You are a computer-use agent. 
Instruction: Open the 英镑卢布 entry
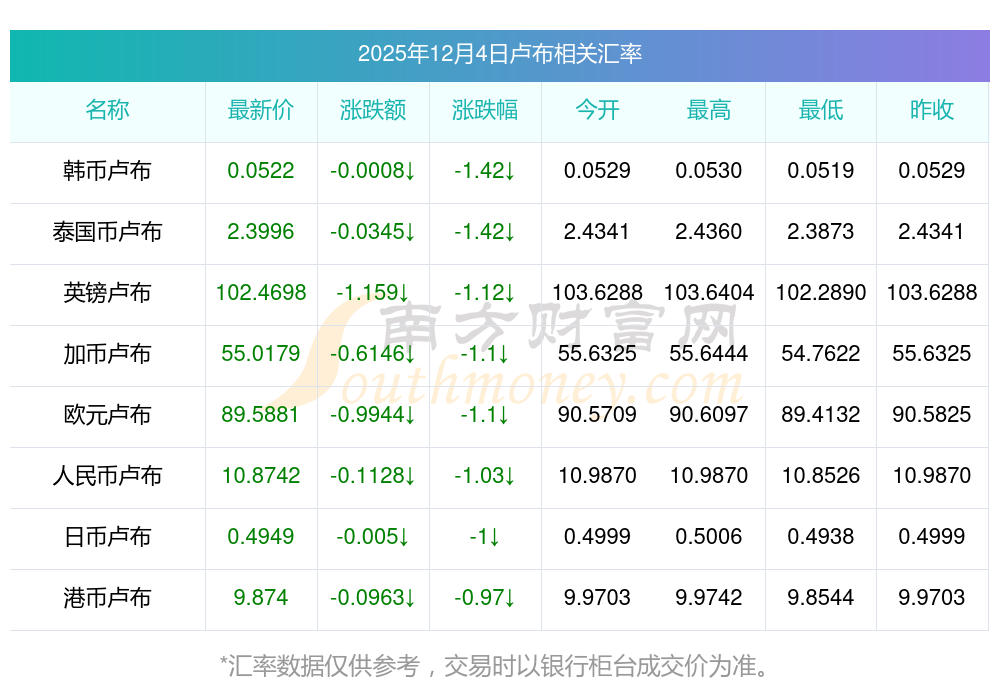pyautogui.click(x=107, y=293)
